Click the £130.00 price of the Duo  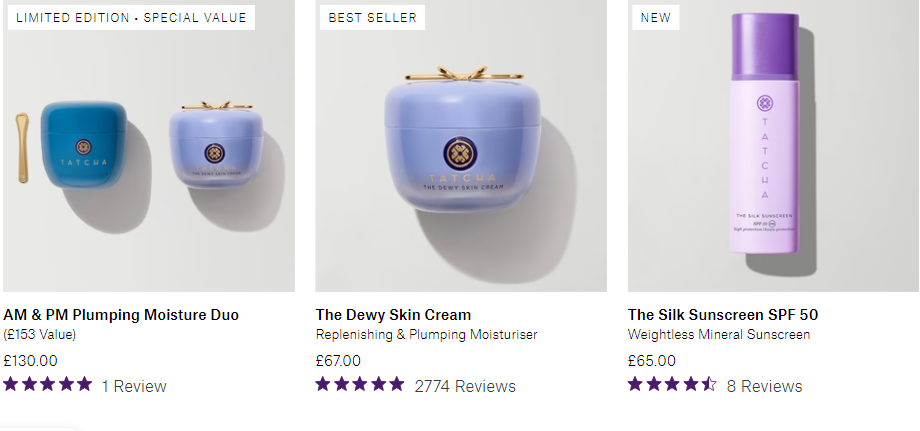31,361
